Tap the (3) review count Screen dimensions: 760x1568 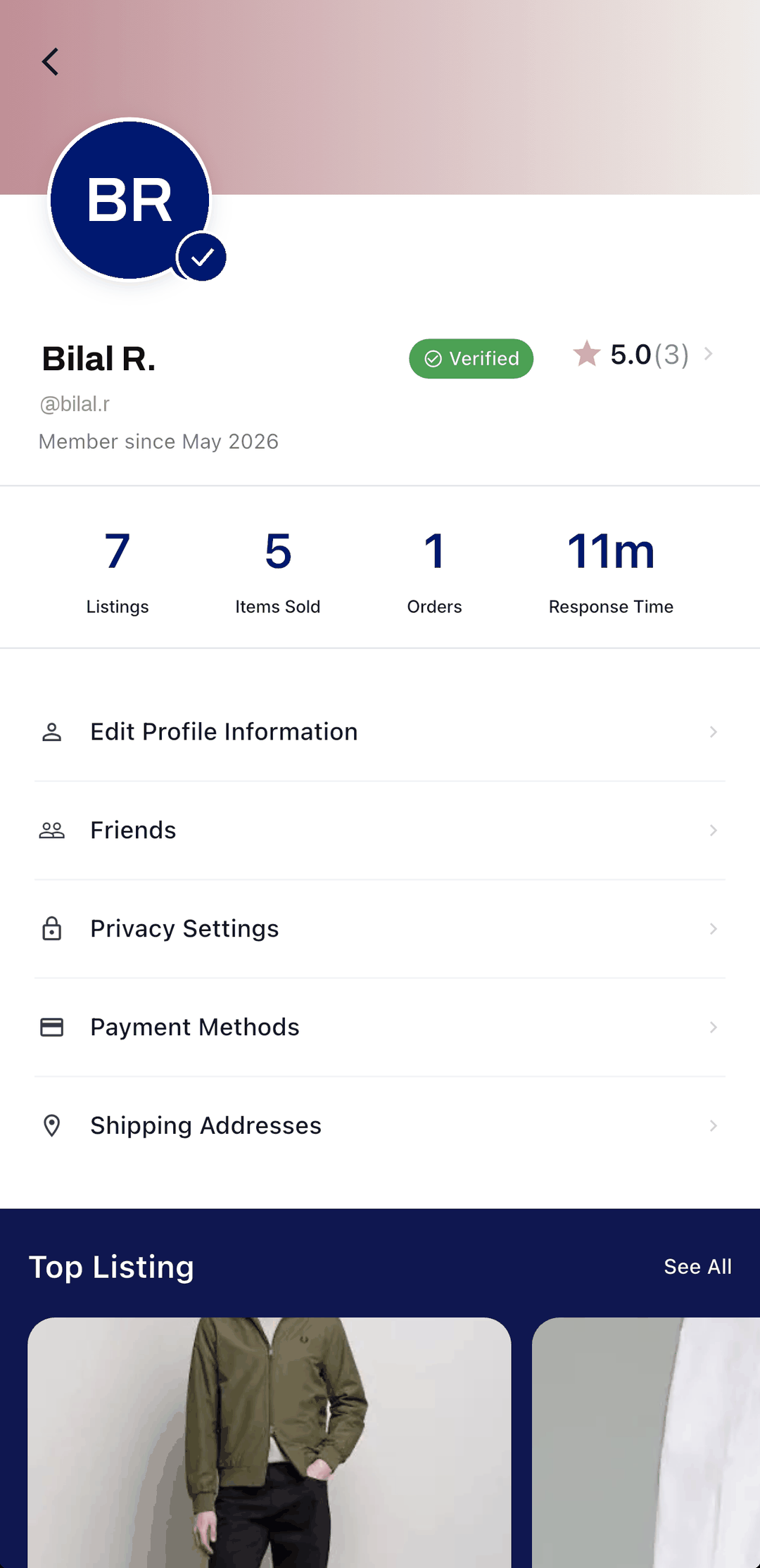[x=671, y=355]
